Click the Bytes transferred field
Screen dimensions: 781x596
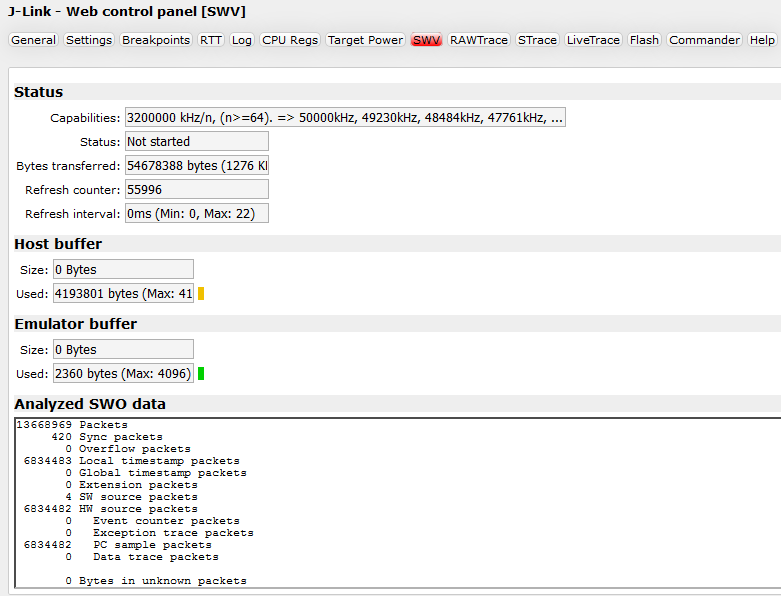[197, 165]
